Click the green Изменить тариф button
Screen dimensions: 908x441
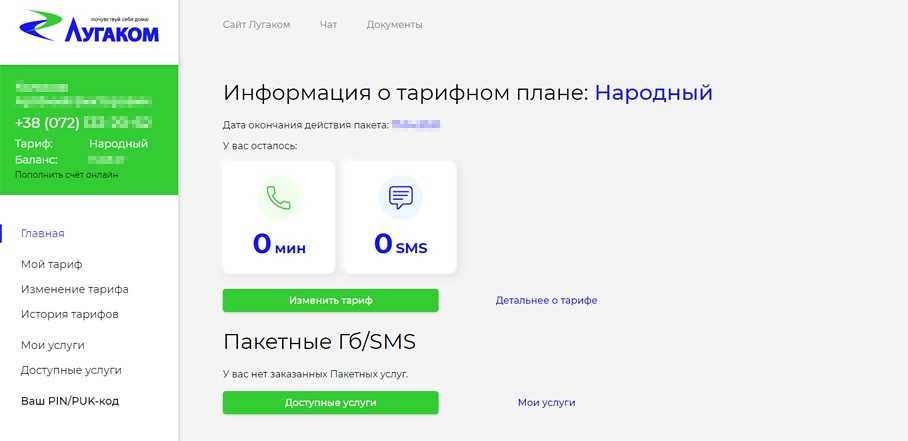[331, 300]
